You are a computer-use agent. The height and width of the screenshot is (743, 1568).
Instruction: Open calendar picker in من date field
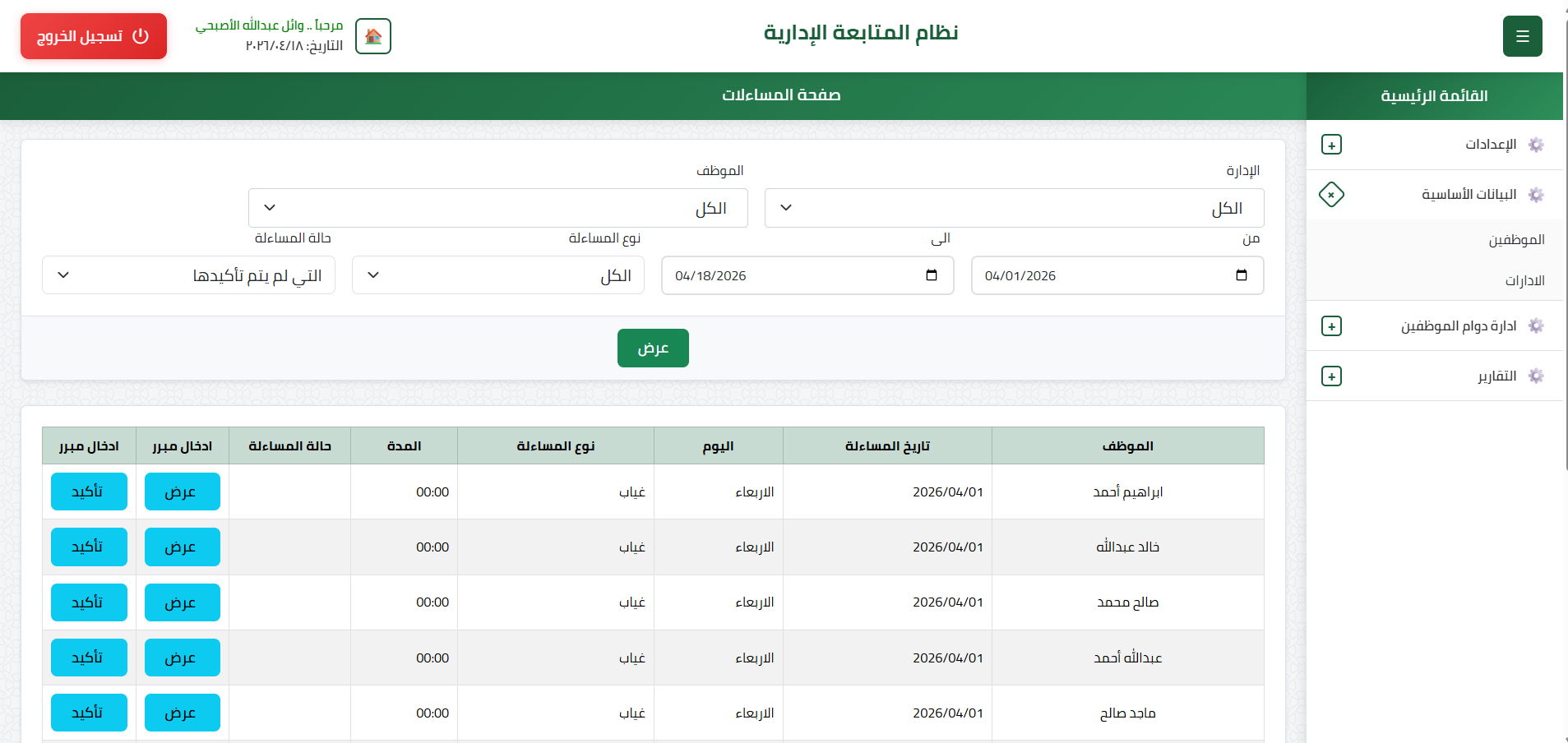[1242, 275]
